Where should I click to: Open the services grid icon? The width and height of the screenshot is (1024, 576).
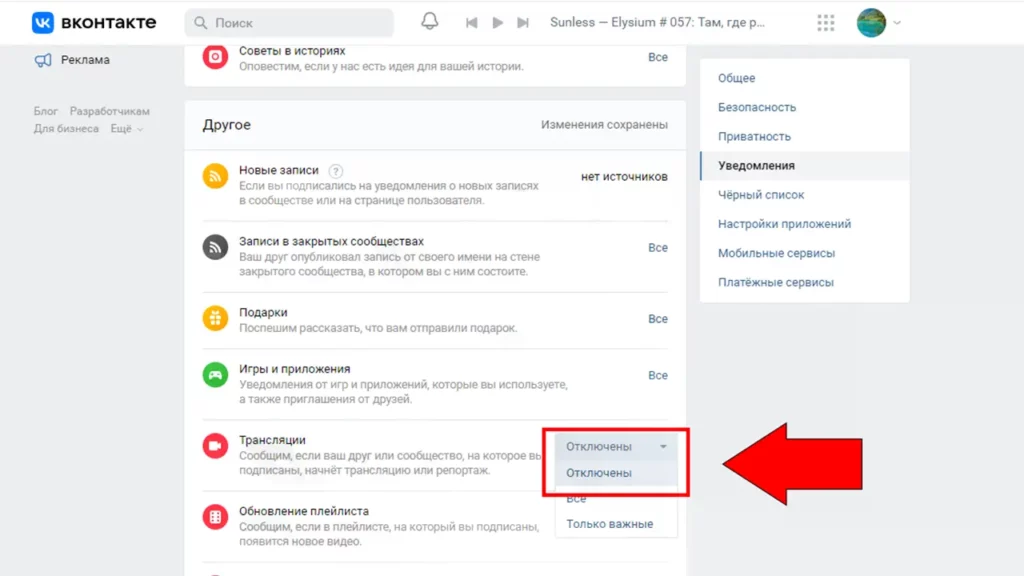pos(826,22)
